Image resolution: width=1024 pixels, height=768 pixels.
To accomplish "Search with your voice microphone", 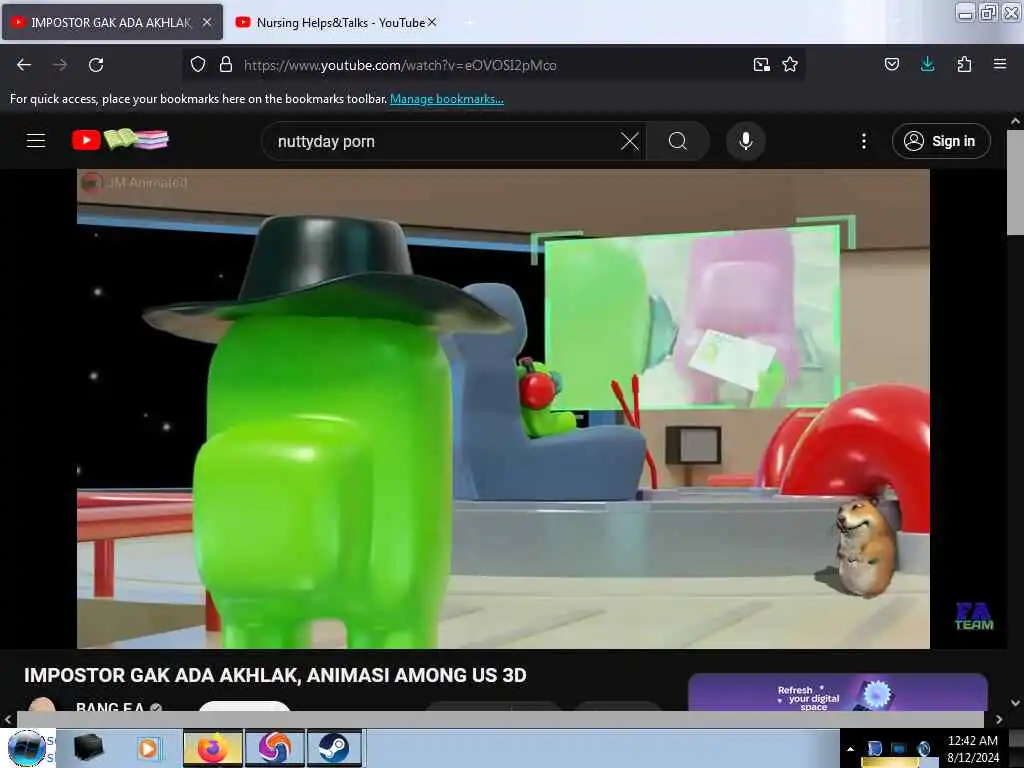I will [x=745, y=141].
